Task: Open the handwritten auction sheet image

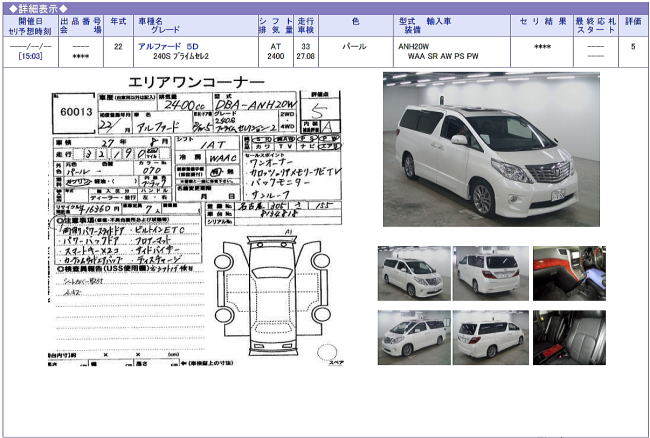Action: click(196, 220)
